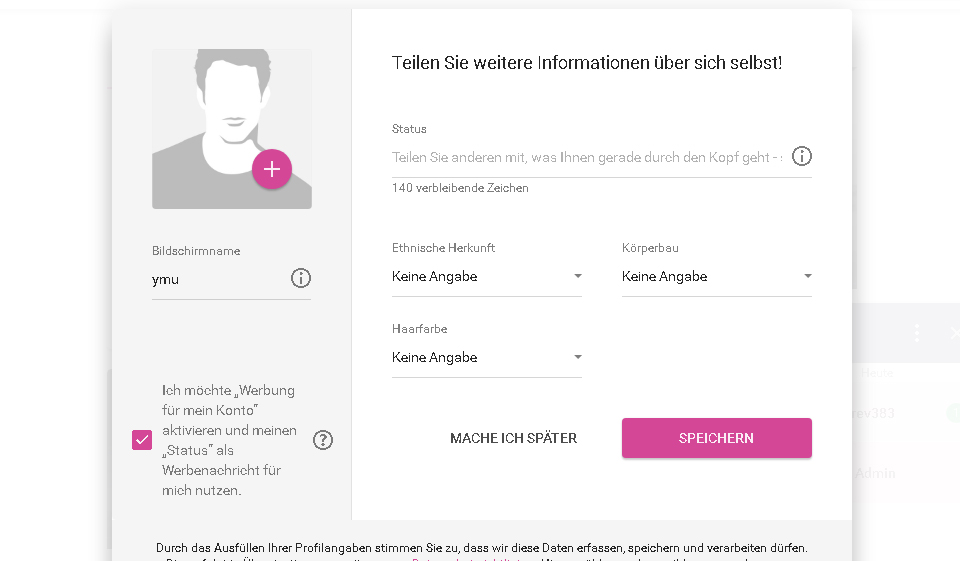The width and height of the screenshot is (960, 561).
Task: Click the Ethnische Herkunft dropdown arrow
Action: [577, 276]
